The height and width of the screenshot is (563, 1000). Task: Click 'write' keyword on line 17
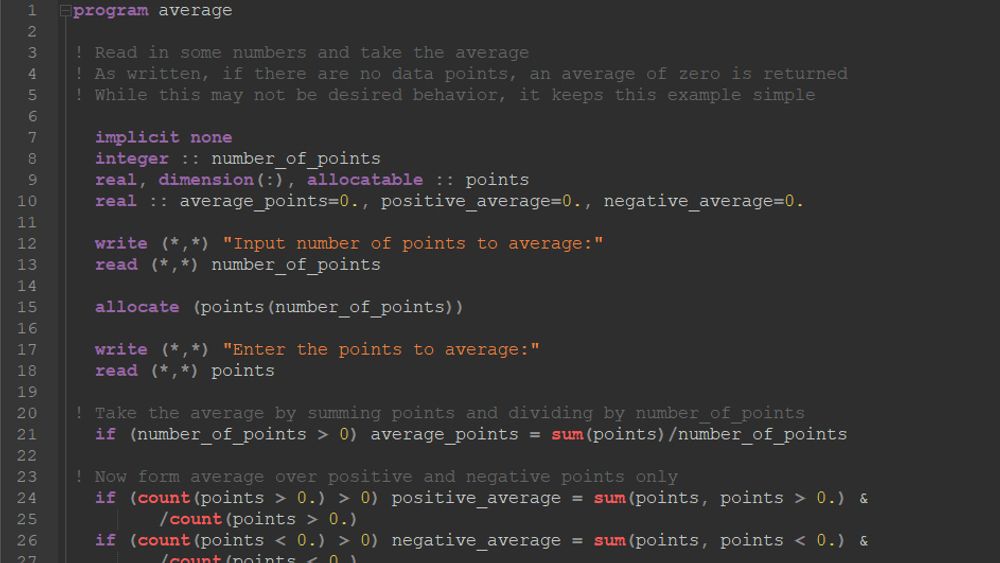[121, 349]
